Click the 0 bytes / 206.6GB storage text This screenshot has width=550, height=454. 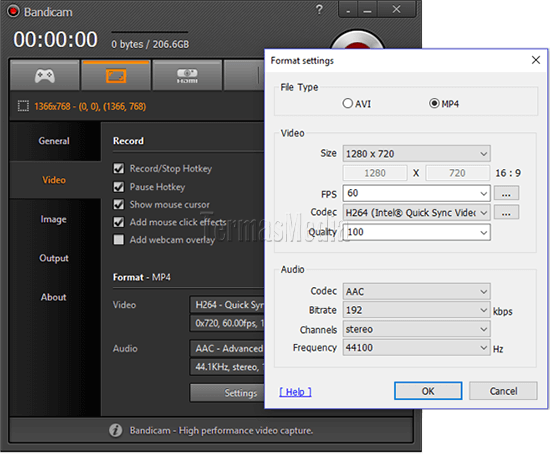[150, 44]
